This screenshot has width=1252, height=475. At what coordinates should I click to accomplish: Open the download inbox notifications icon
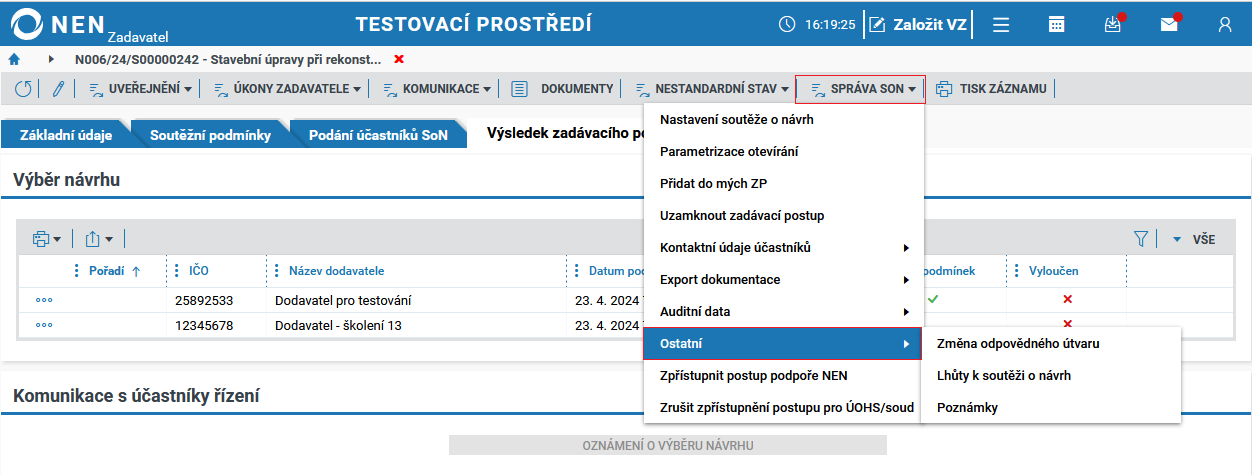click(x=1112, y=25)
